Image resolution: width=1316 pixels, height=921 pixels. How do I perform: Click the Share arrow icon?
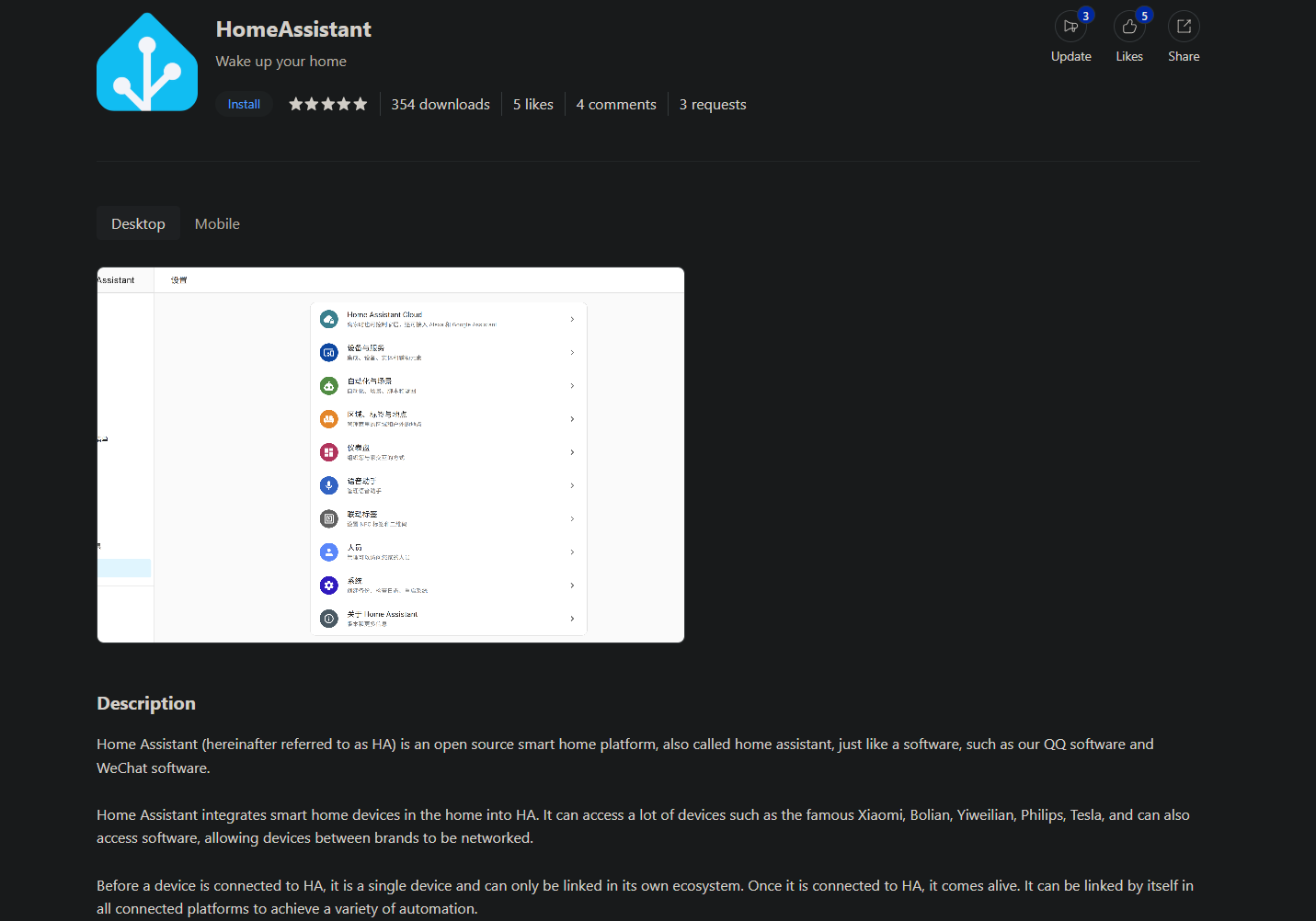coord(1184,27)
